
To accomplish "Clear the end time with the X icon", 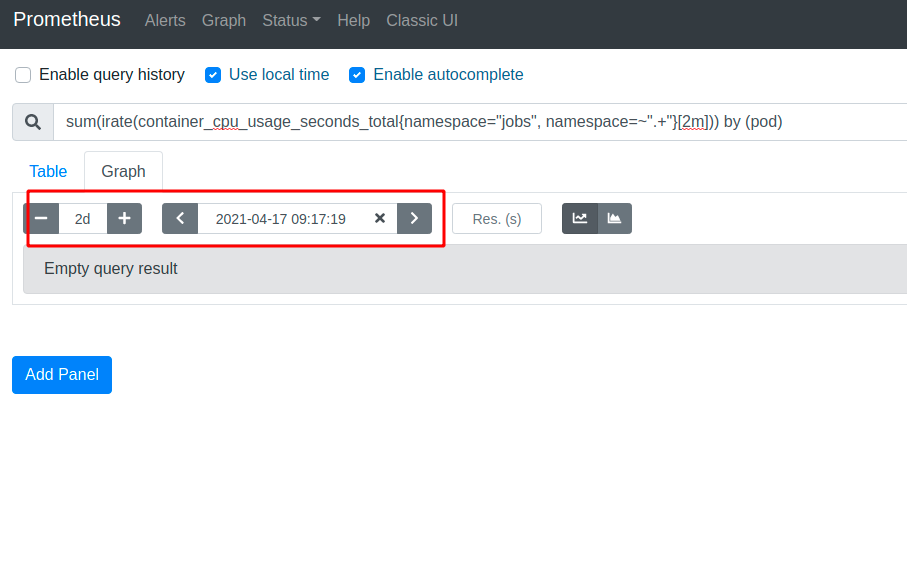I will 380,219.
